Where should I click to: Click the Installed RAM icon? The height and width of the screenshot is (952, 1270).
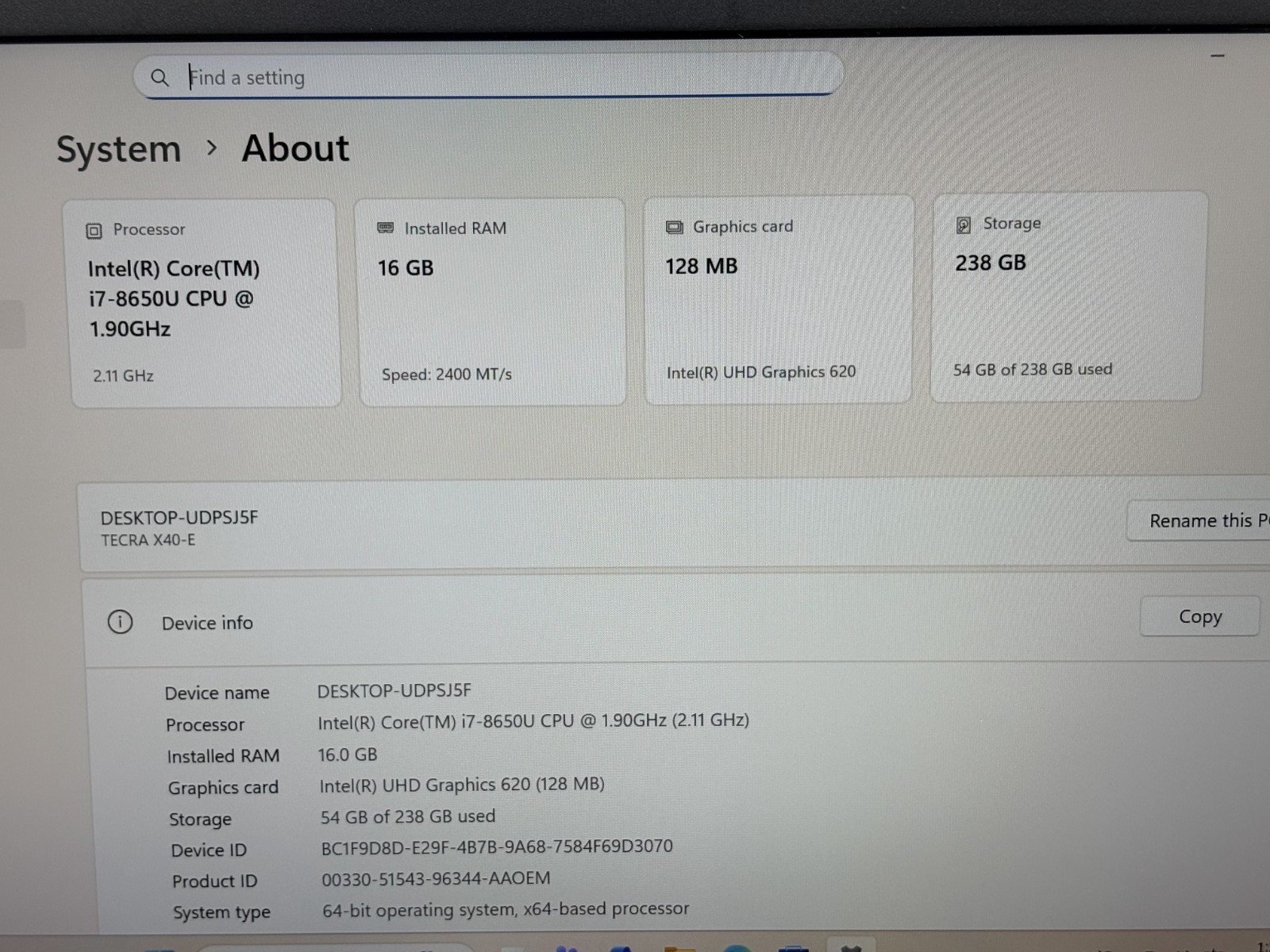pos(386,228)
